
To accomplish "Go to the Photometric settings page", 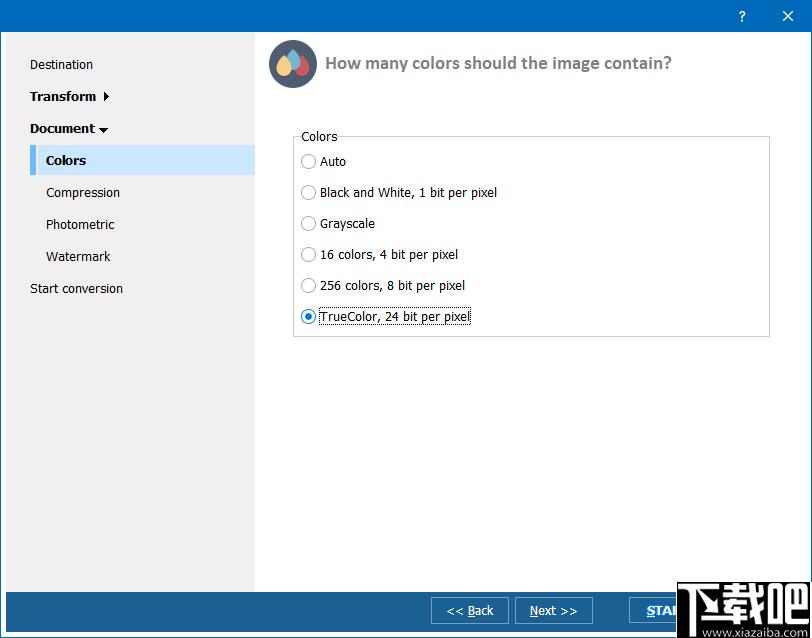I will tap(80, 225).
